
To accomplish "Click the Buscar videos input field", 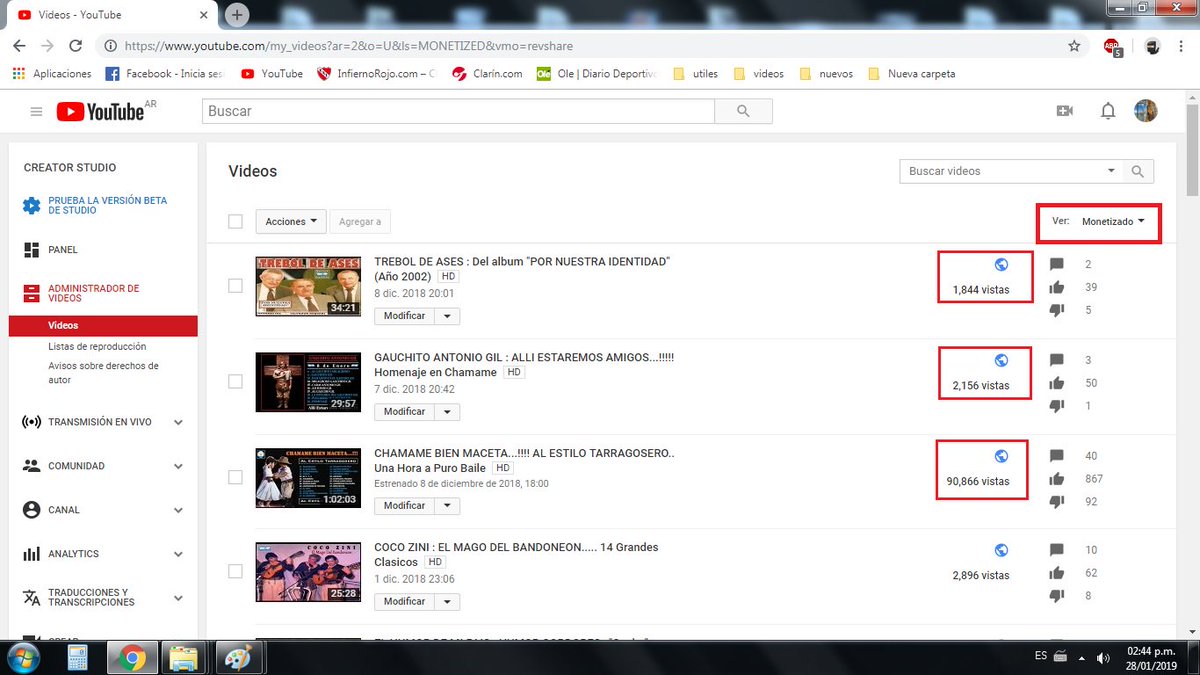I will [1001, 171].
